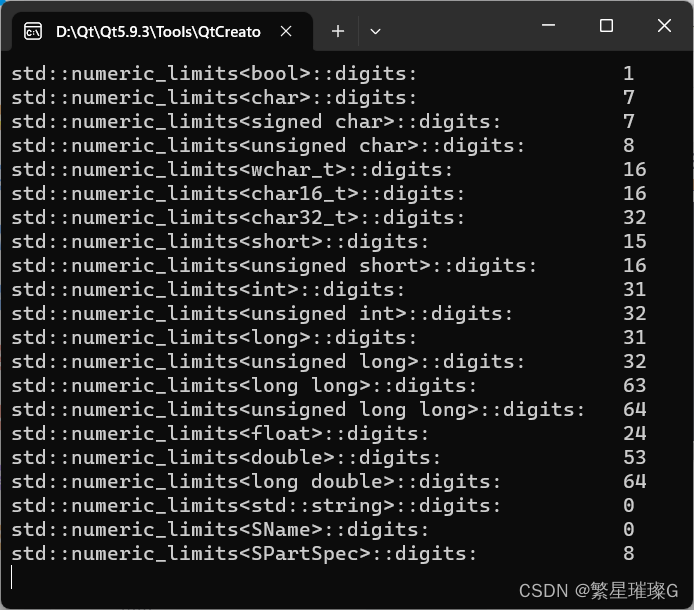Screen dimensions: 694x610
Task: Close the QtCreator terminal tab
Action: click(286, 31)
